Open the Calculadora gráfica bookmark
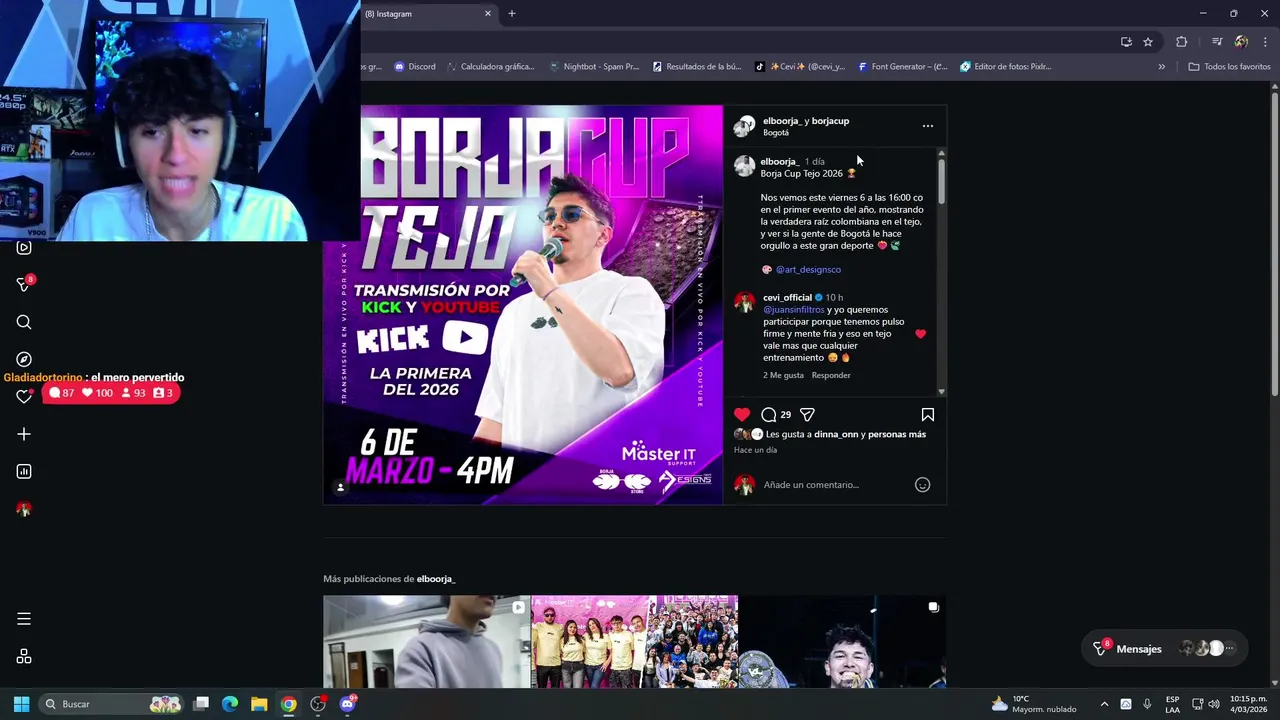The width and height of the screenshot is (1280, 720). pyautogui.click(x=491, y=67)
